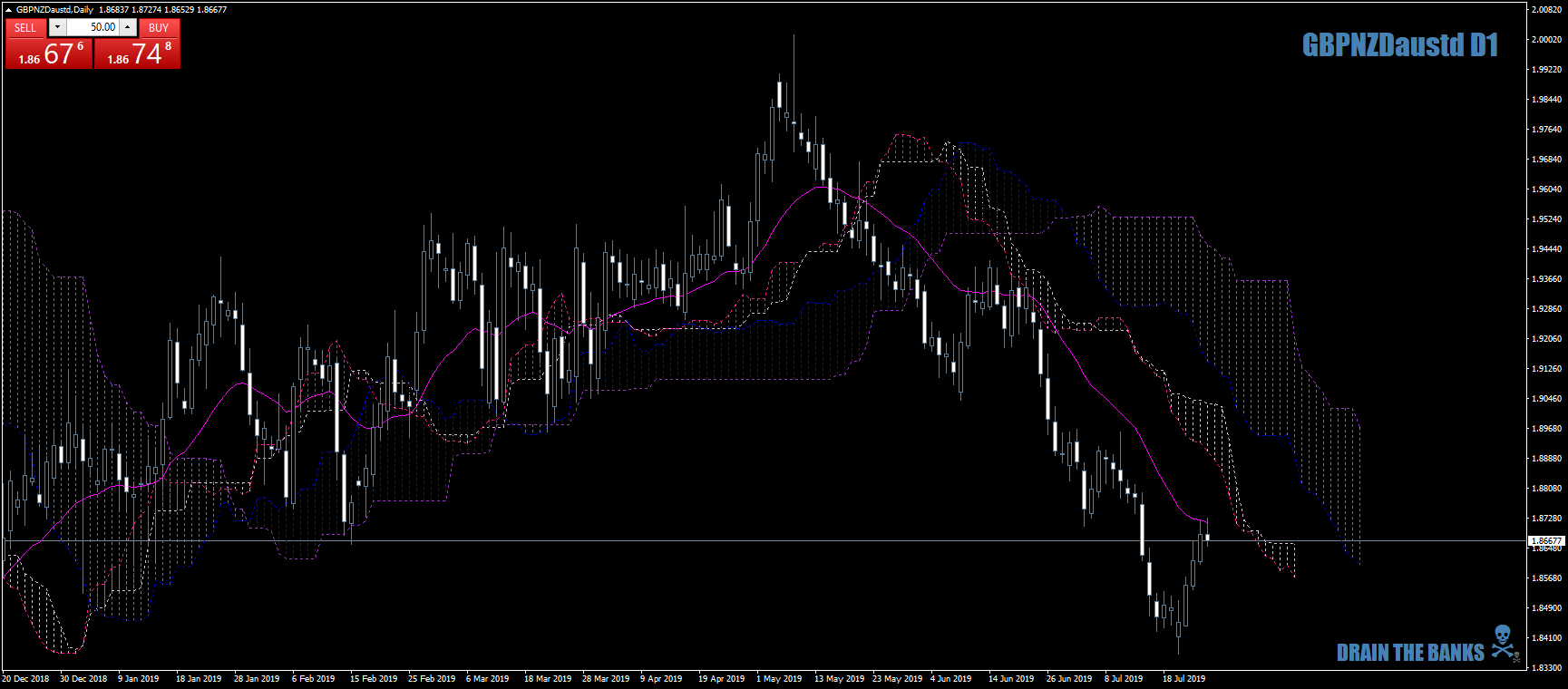Collapse the one-click trading panel triangle
This screenshot has height=689, width=1568.
(9, 10)
